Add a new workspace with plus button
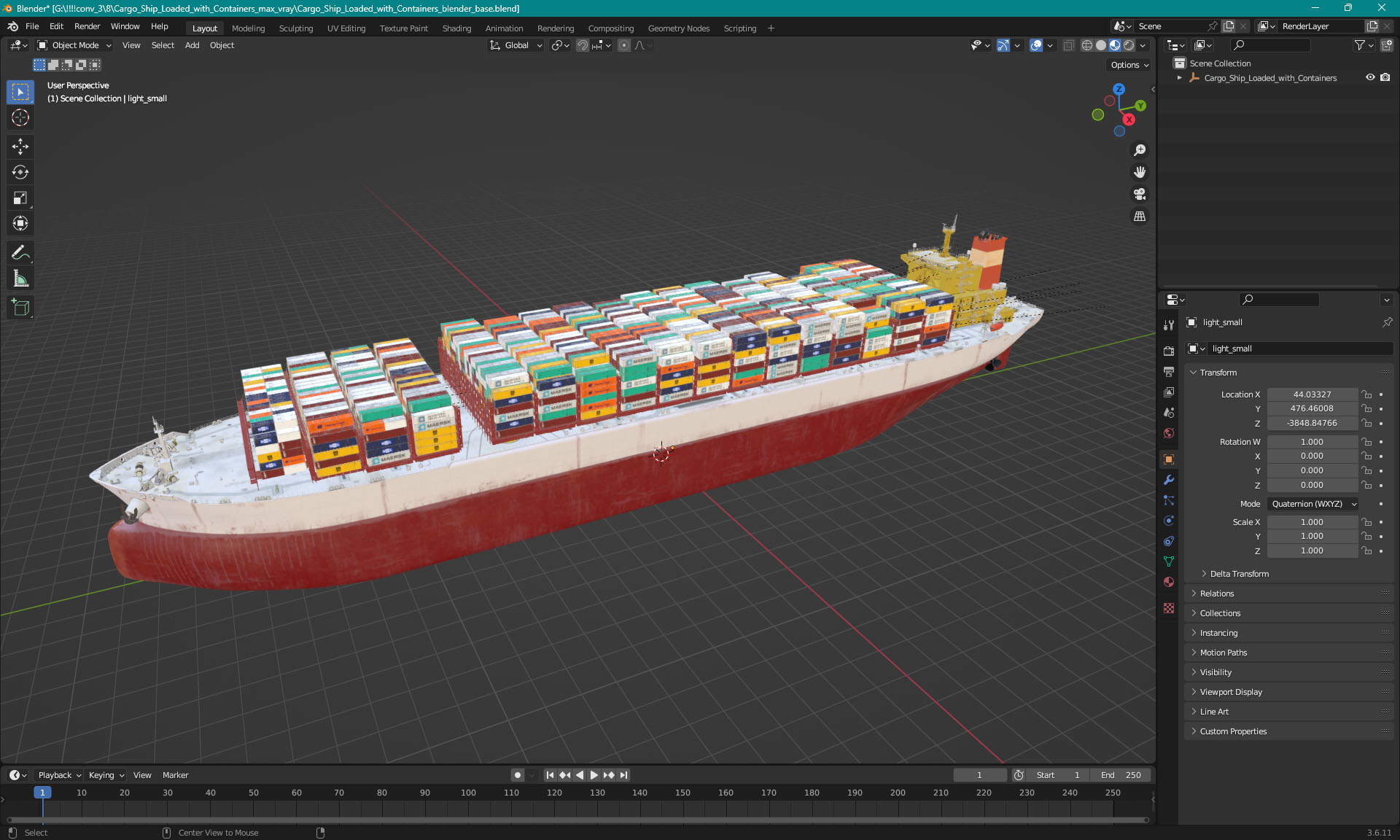1400x840 pixels. tap(771, 28)
